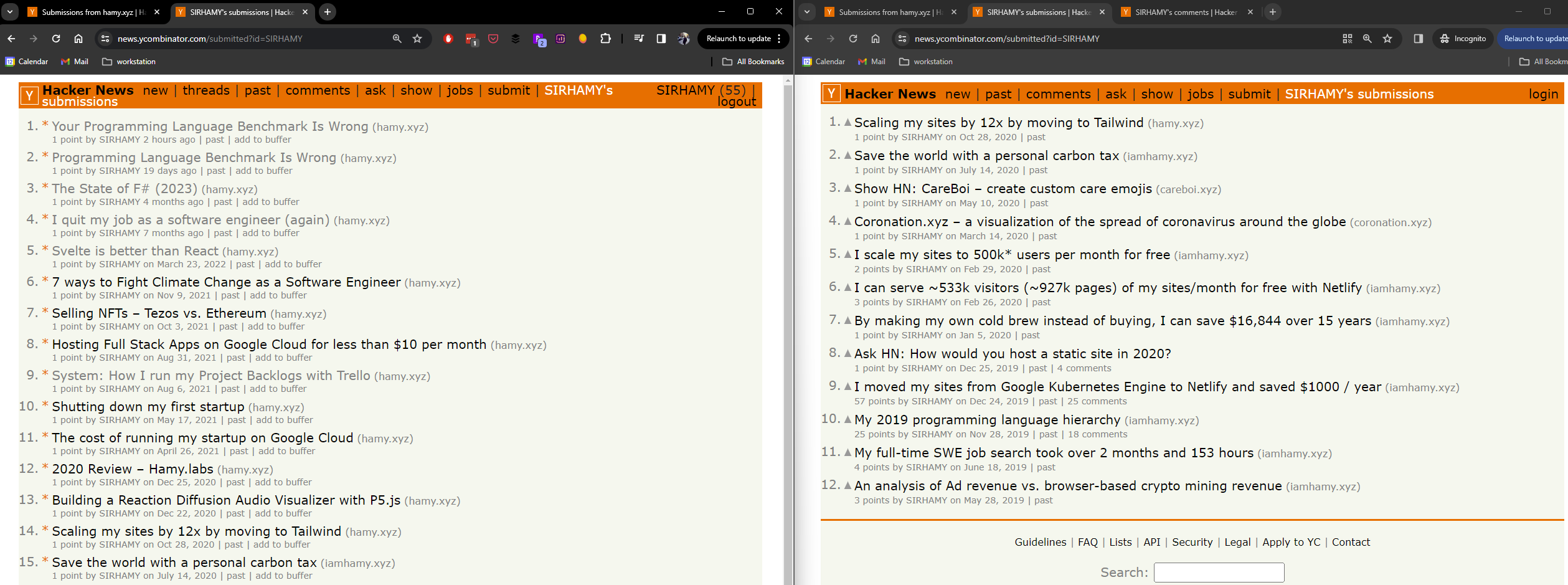
Task: Open '18 comments' on 2019 programming language hierarchy
Action: click(1097, 434)
